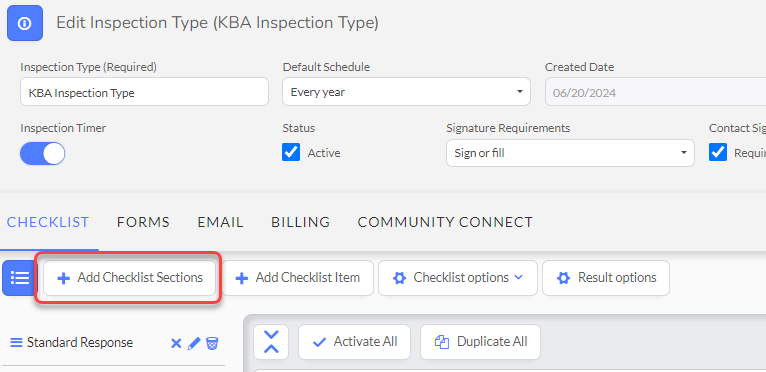Open the Default Schedule dropdown
Viewport: 766px width, 372px height.
click(x=406, y=91)
